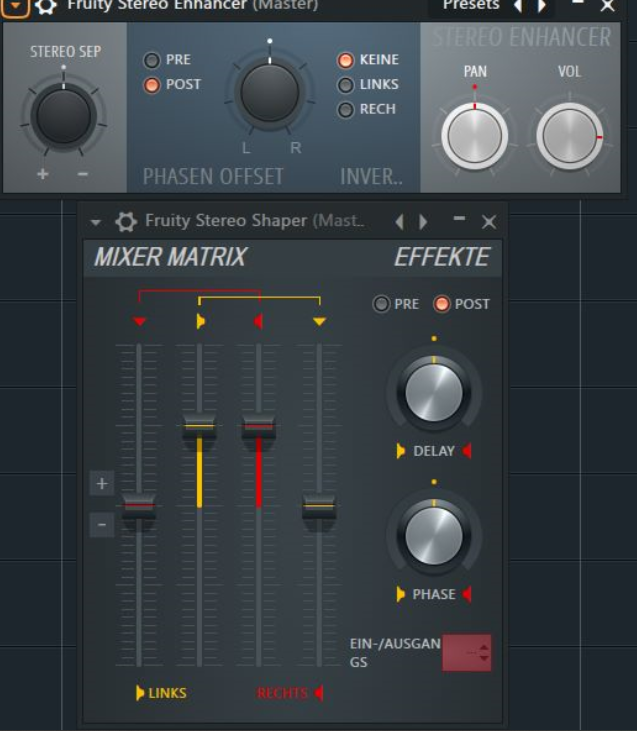
Task: Click the red RECHTS label arrow
Action: click(x=319, y=693)
